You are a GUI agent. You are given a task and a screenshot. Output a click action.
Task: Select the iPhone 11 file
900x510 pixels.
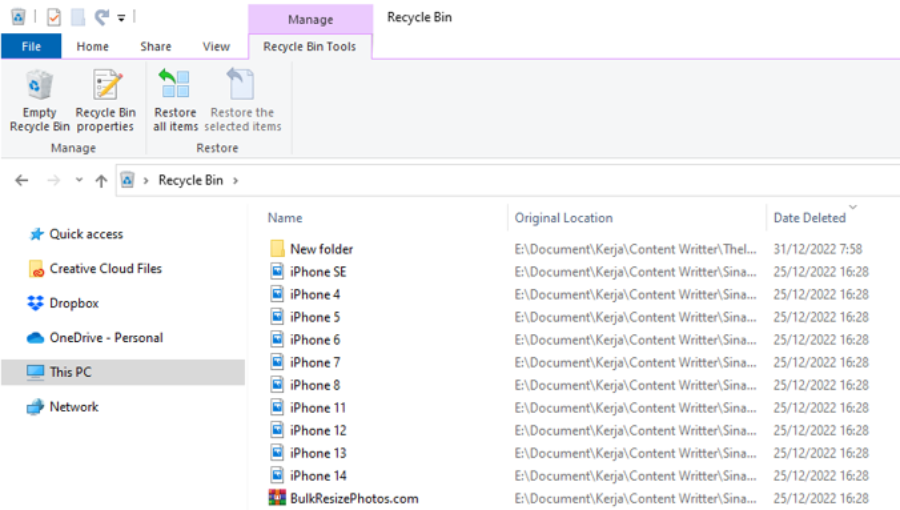click(x=318, y=408)
